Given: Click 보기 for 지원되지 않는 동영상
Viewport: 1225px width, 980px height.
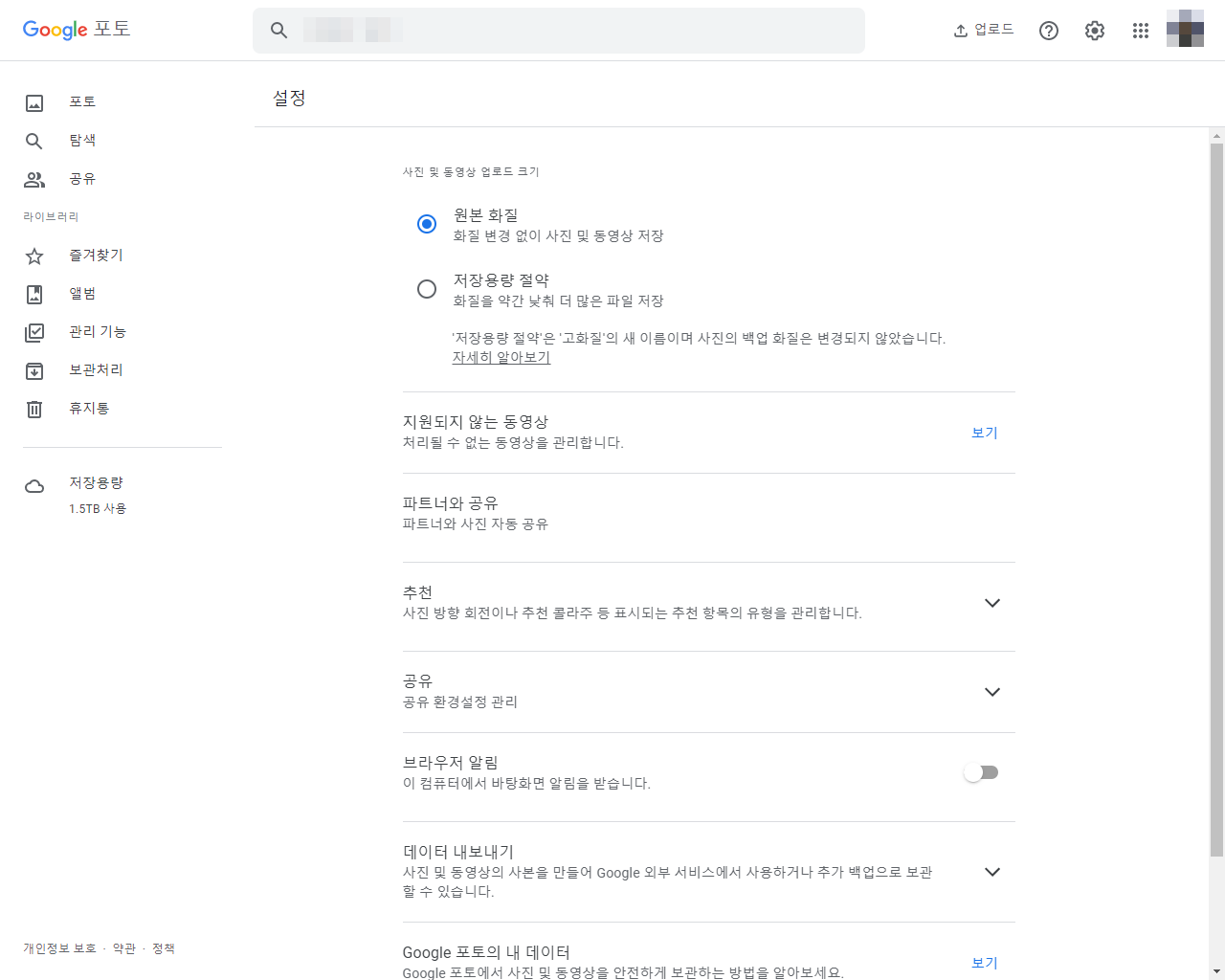Looking at the screenshot, I should (985, 433).
